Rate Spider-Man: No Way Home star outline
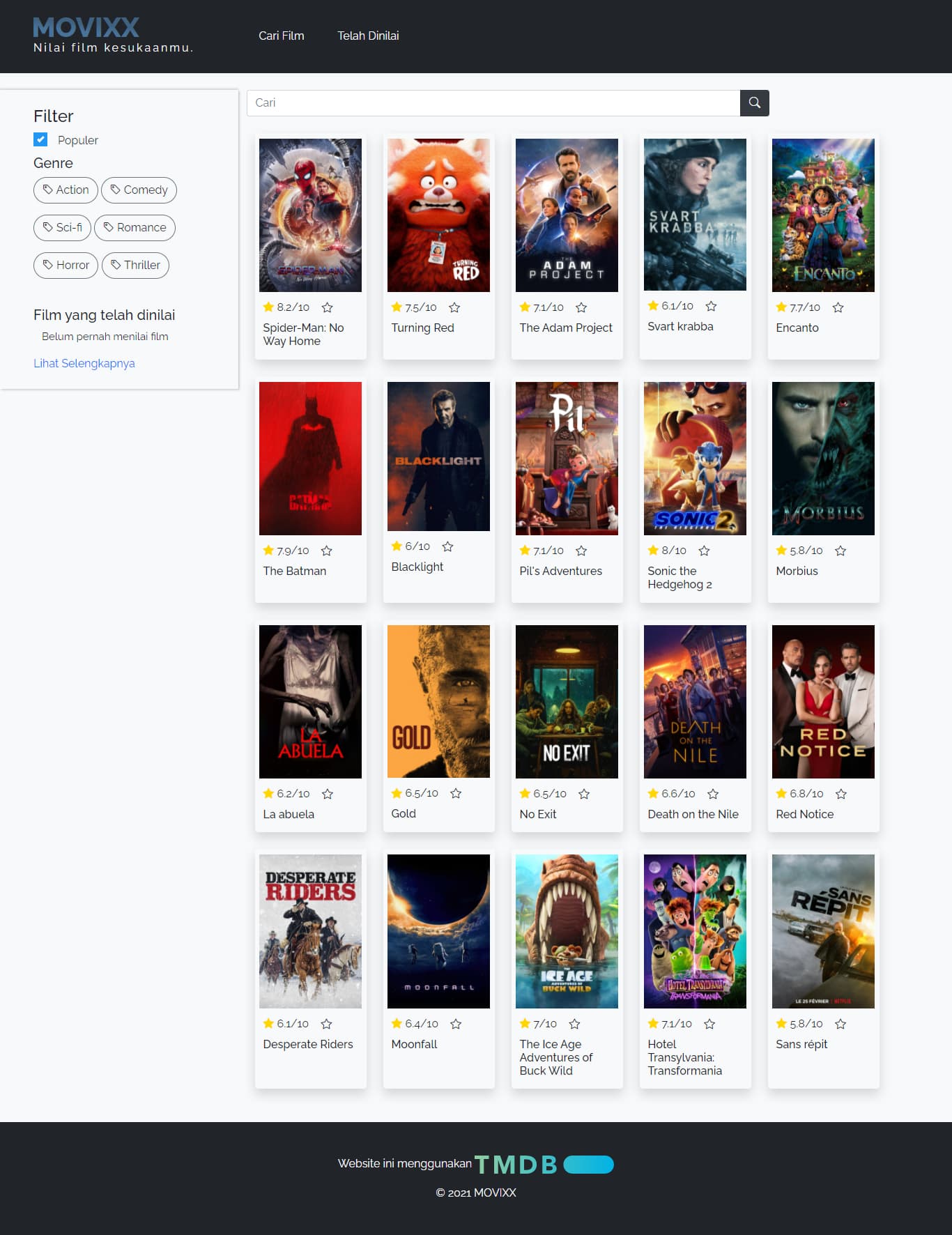This screenshot has width=952, height=1235. (328, 307)
